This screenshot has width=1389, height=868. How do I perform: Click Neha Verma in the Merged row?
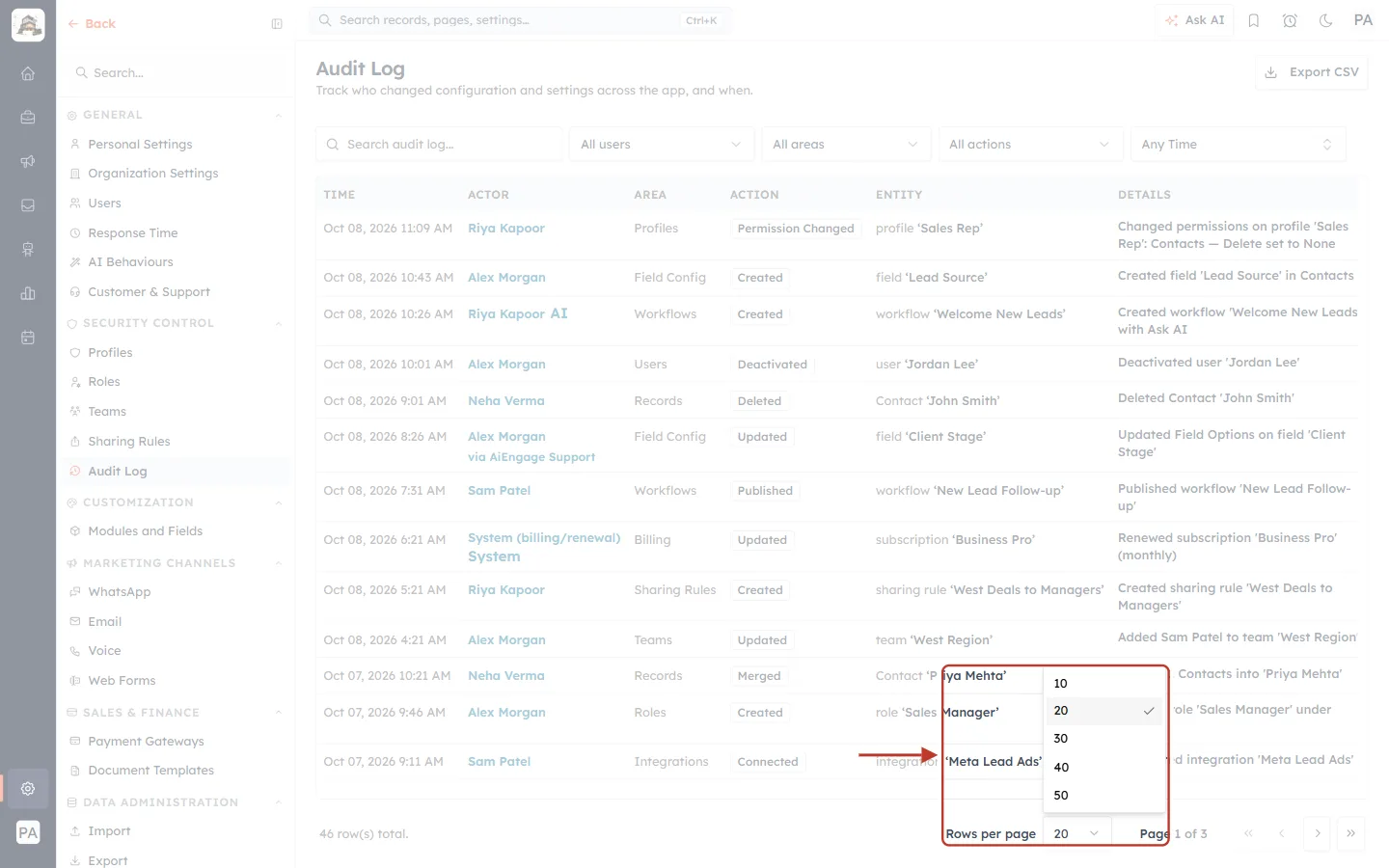[506, 676]
